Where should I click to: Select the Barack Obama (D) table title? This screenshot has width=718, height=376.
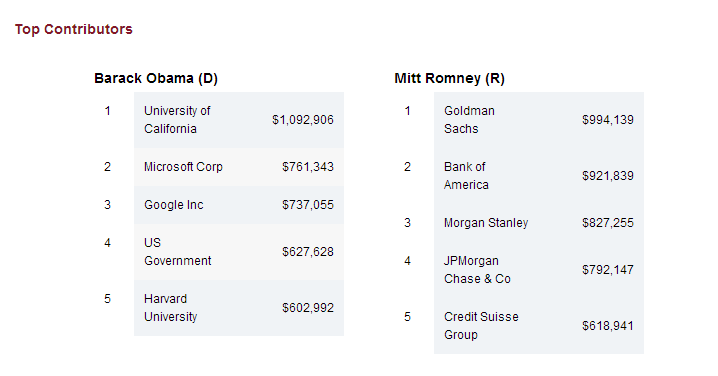coord(156,78)
